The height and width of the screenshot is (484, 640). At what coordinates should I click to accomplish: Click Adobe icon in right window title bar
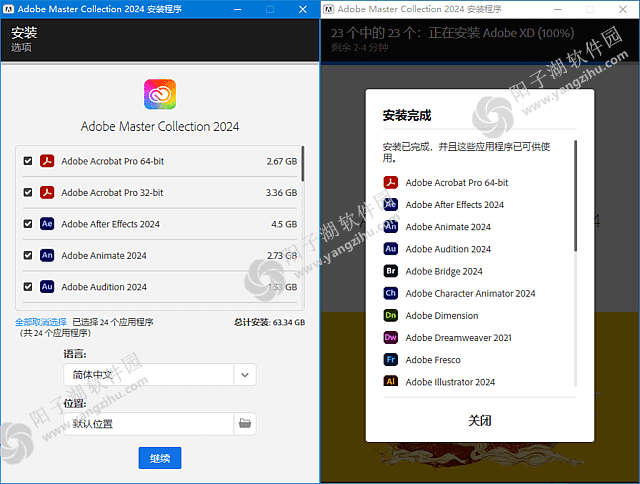(329, 9)
